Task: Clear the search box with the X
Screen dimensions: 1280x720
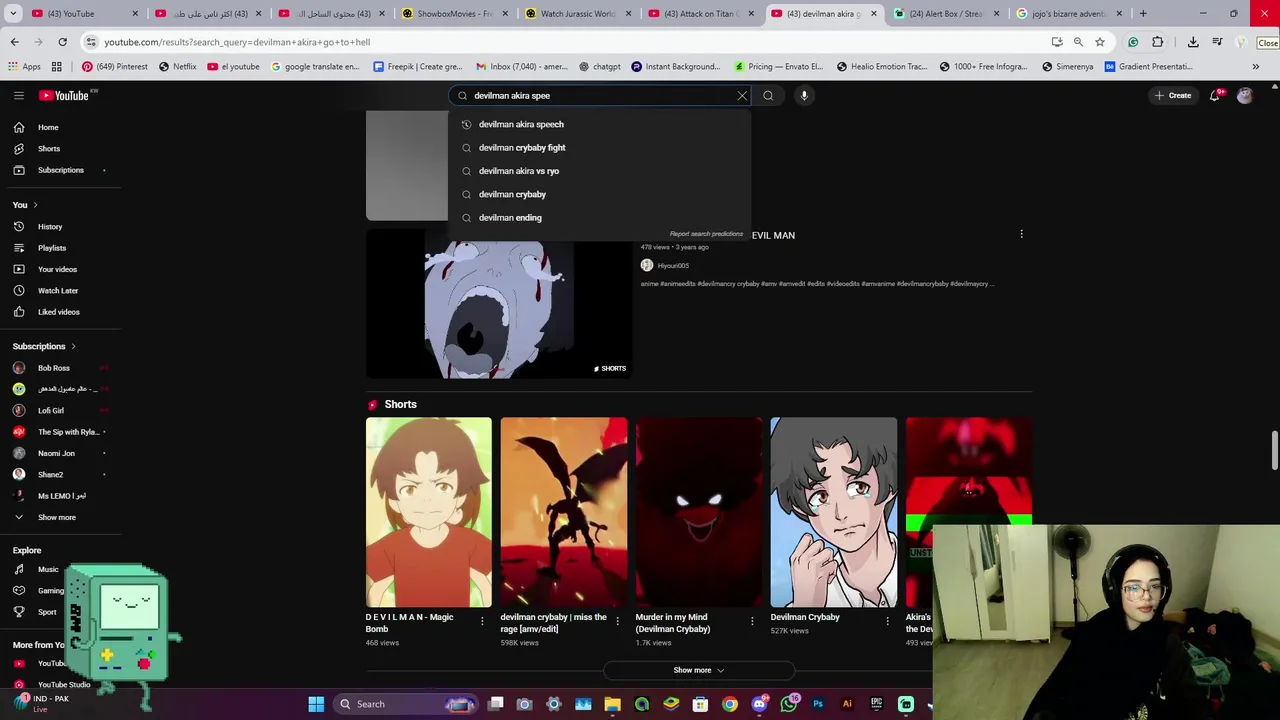Action: point(742,95)
